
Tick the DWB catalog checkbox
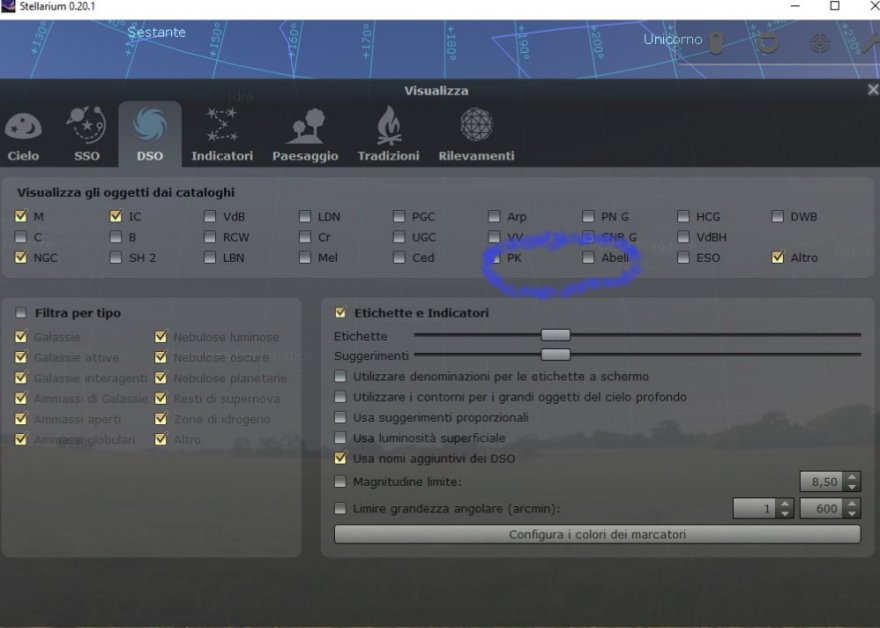tap(777, 216)
